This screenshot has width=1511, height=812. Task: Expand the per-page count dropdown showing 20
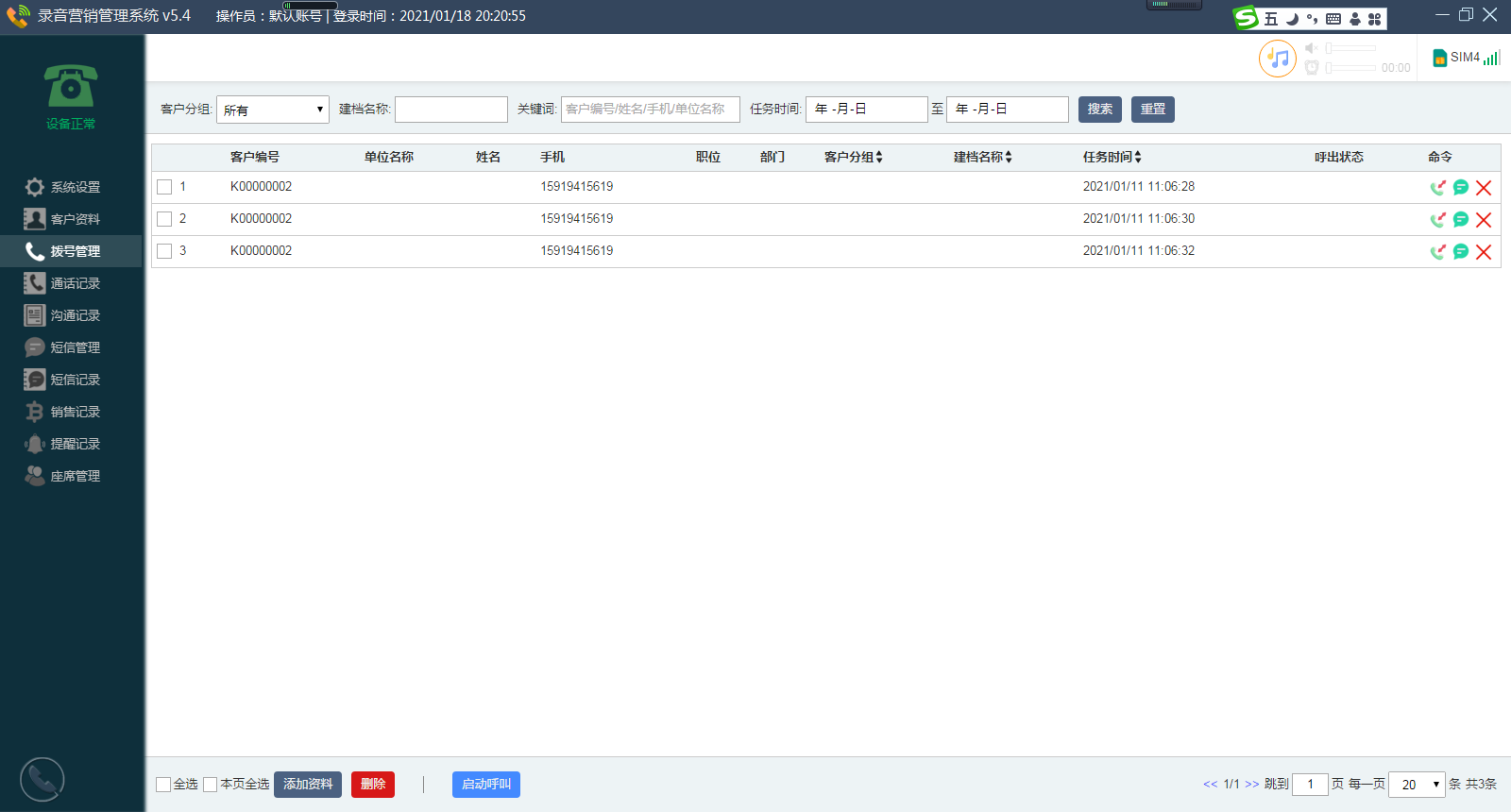(x=1417, y=785)
